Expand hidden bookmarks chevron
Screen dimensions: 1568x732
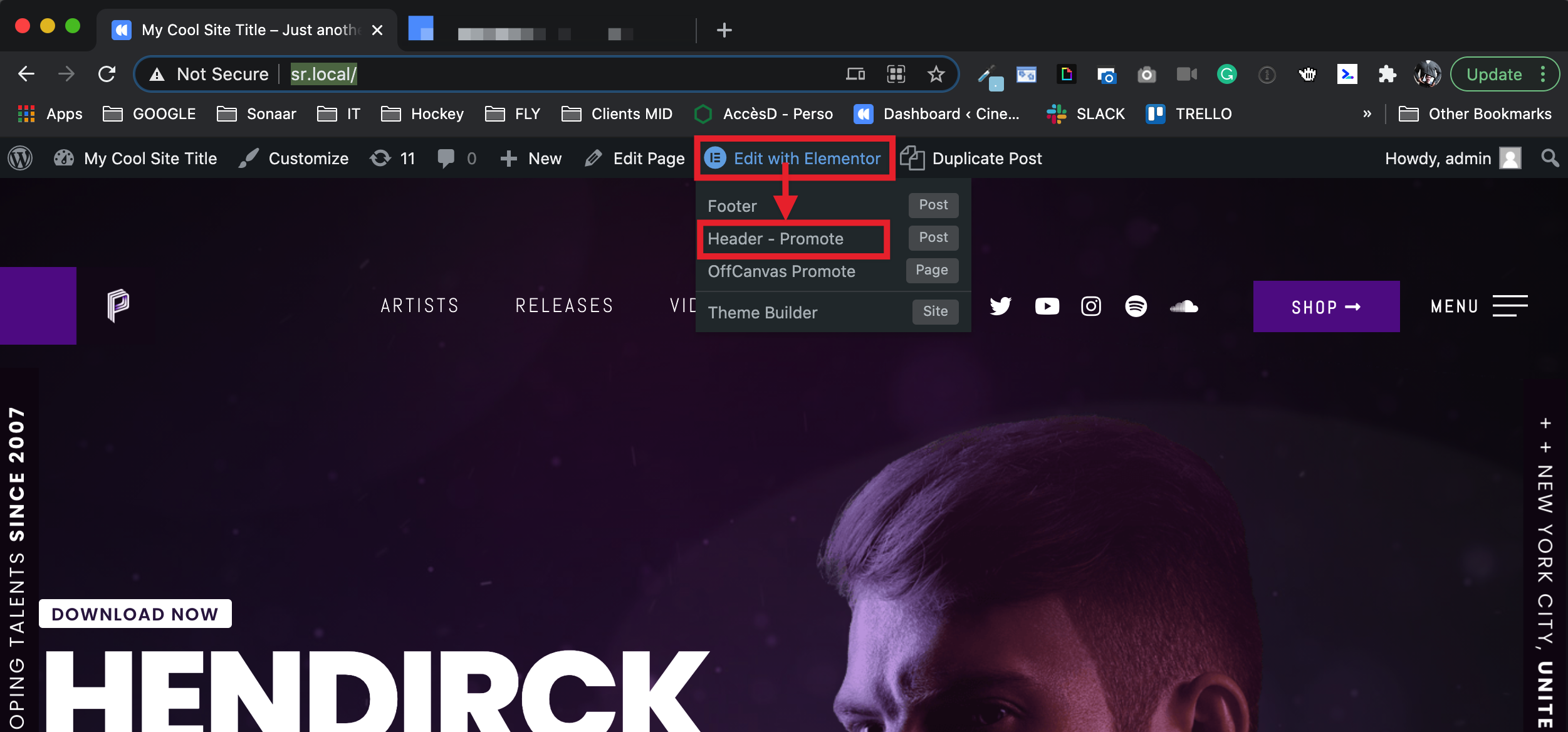pos(1367,114)
